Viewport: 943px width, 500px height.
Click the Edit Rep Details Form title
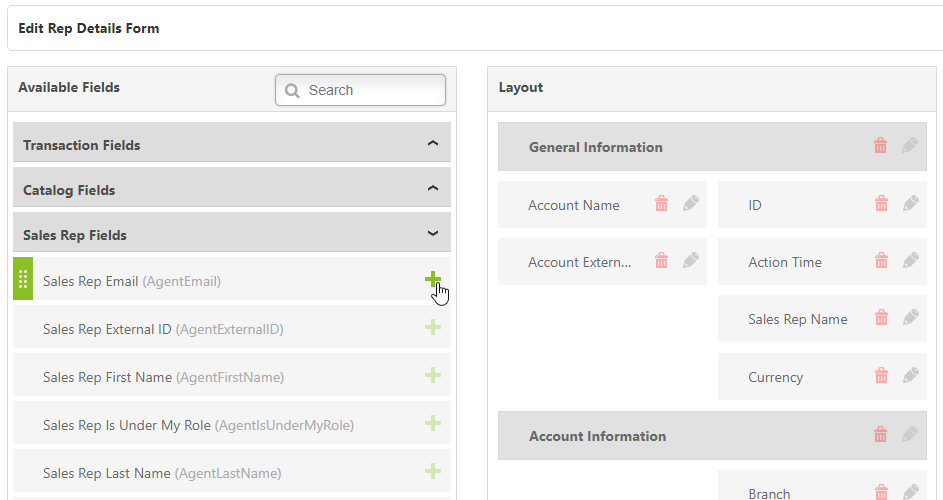(x=88, y=28)
